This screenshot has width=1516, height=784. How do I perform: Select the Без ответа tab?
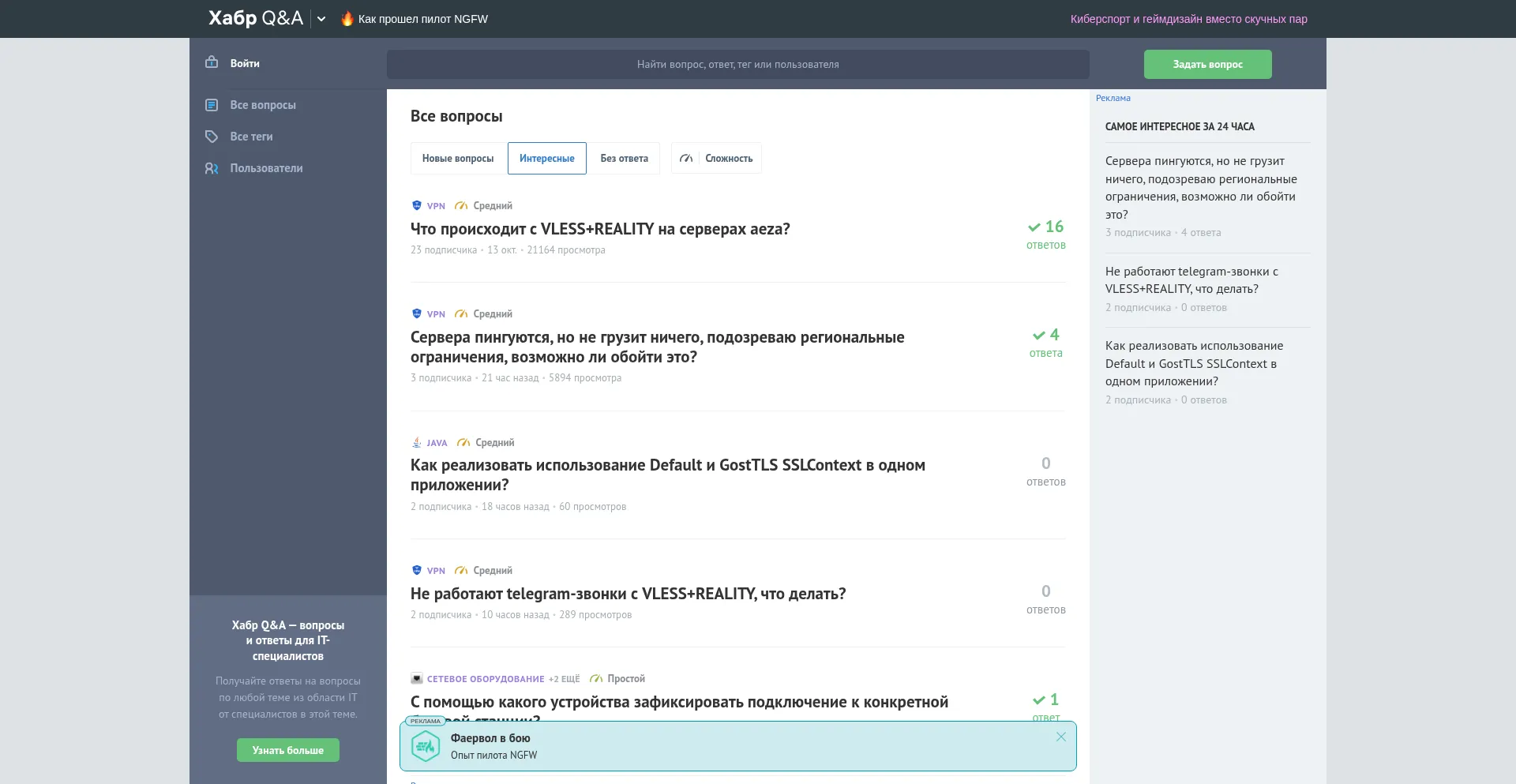(624, 159)
